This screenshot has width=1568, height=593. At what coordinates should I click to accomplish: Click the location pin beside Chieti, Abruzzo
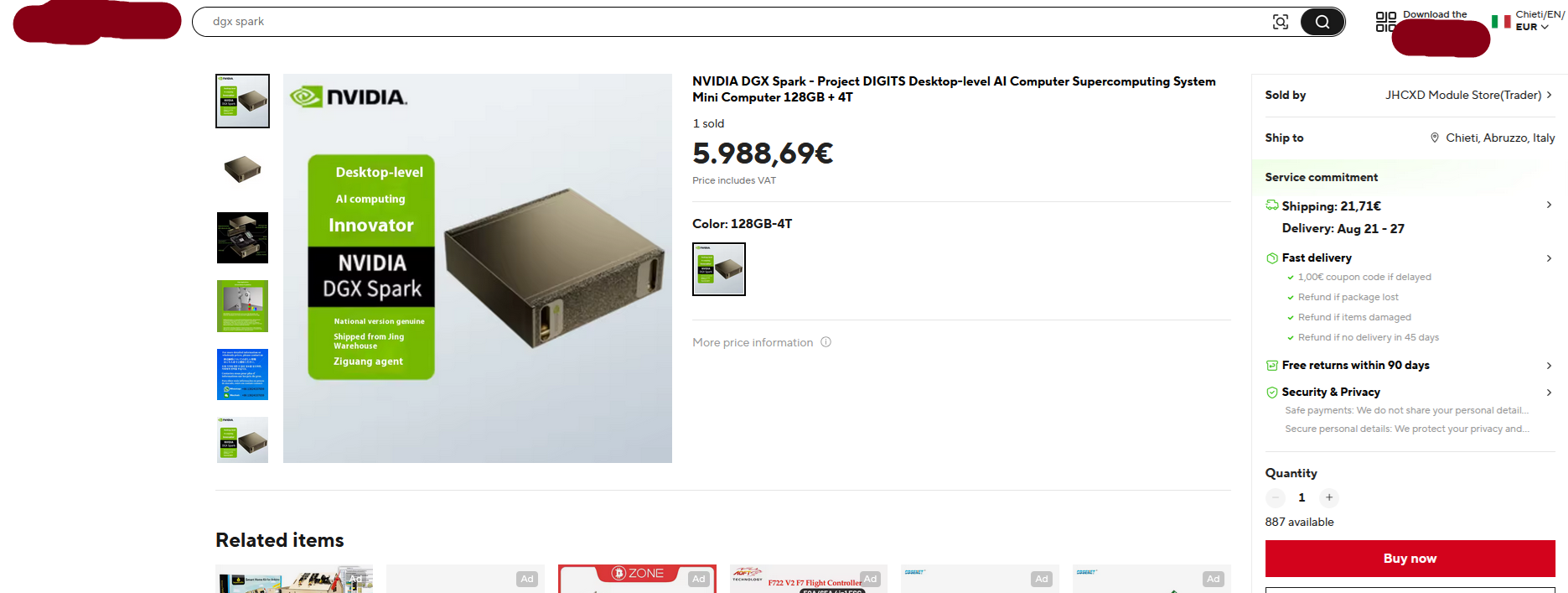point(1435,138)
